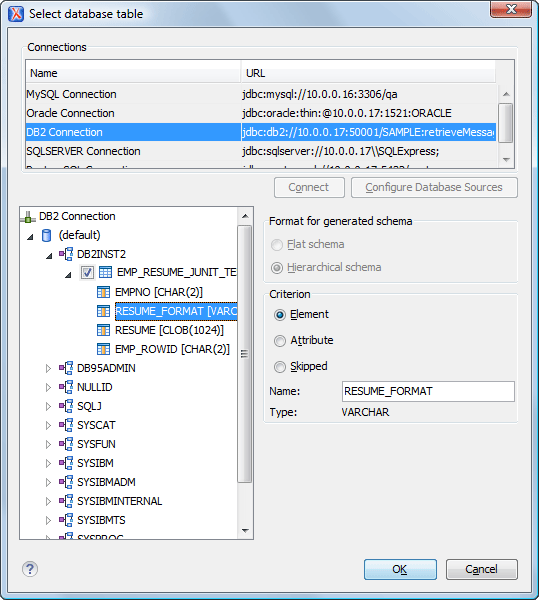Click the (default) database cylinder icon
Screen dimensions: 539x600
(x=46, y=235)
